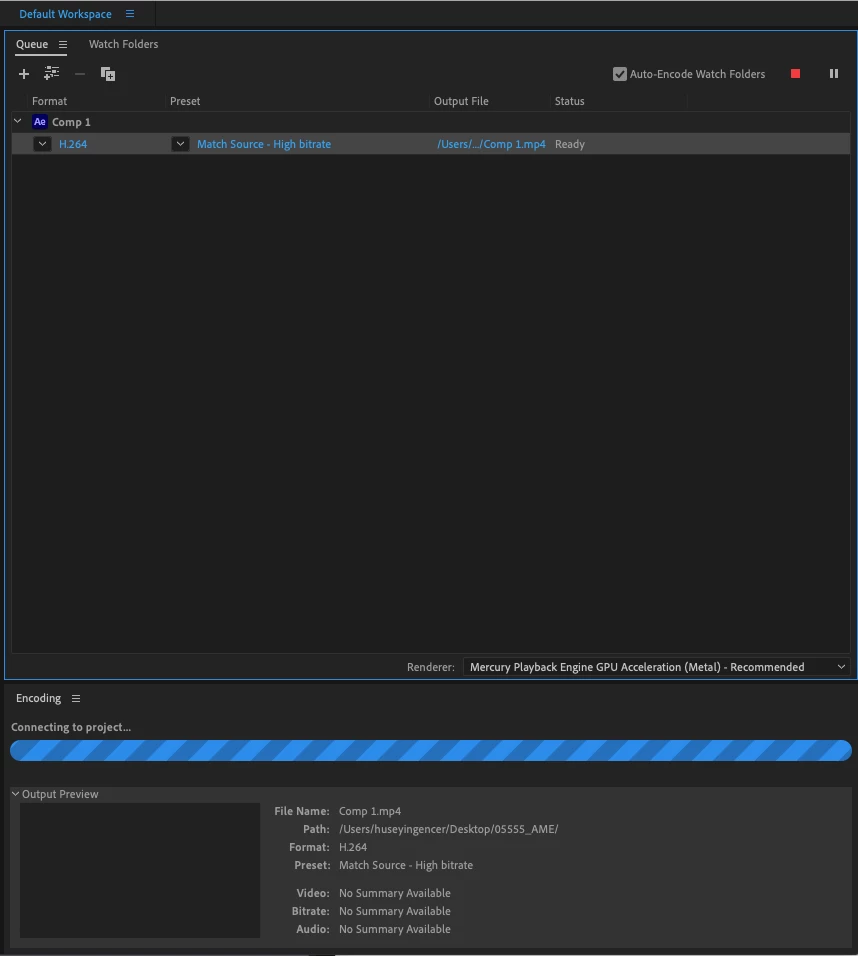Click the Bitrate No Summary Available text

click(x=395, y=911)
